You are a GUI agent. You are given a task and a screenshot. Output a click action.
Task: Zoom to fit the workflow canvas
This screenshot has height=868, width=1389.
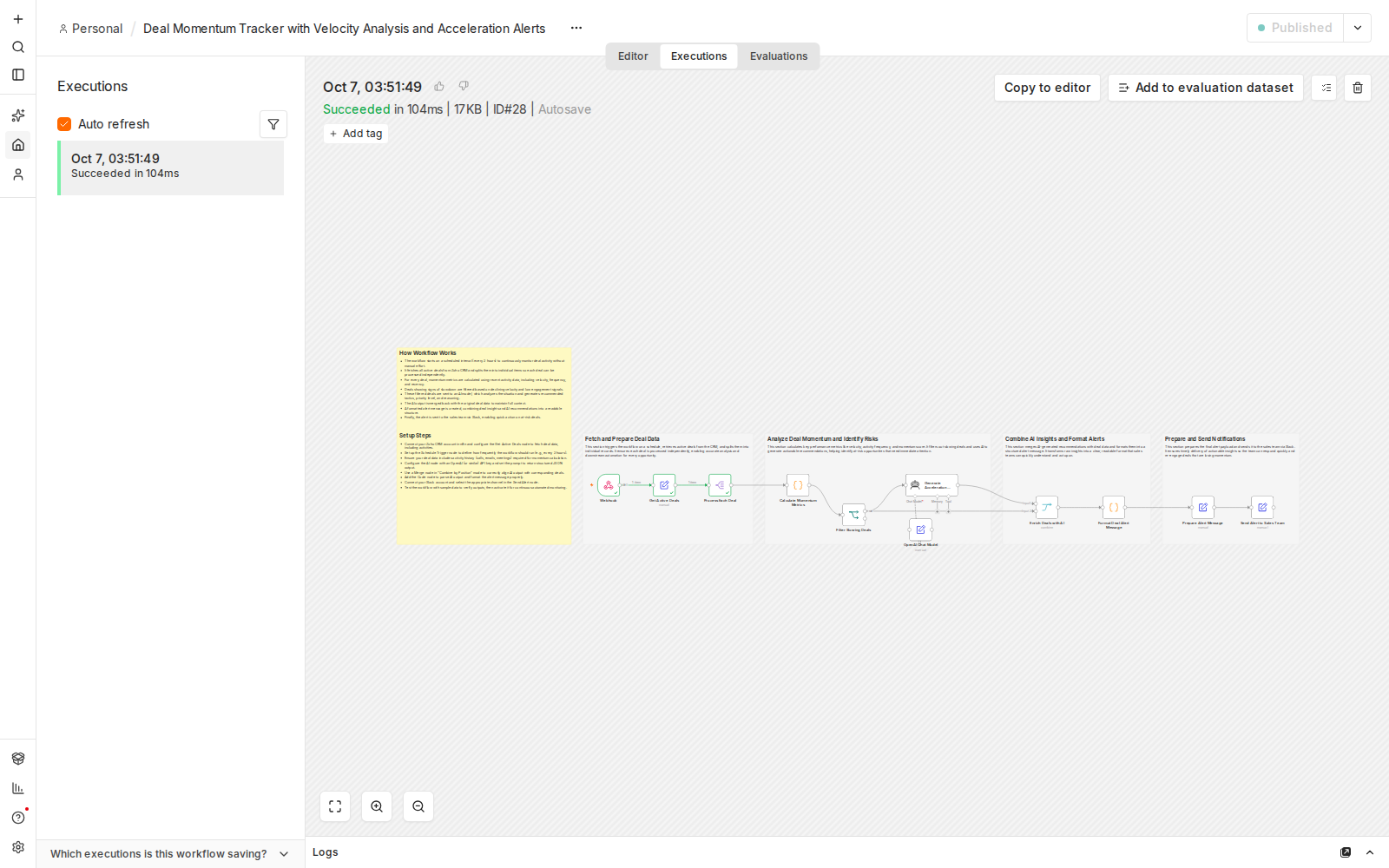coord(335,806)
